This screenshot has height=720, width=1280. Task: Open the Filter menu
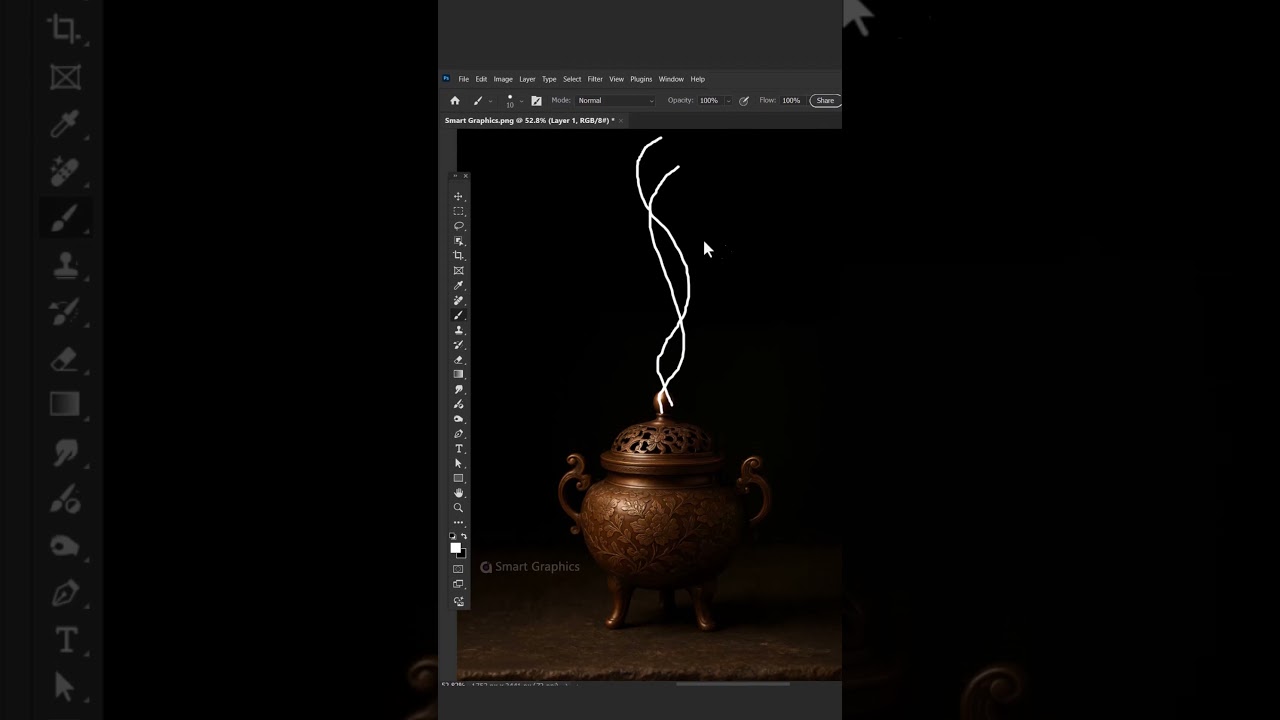tap(595, 79)
